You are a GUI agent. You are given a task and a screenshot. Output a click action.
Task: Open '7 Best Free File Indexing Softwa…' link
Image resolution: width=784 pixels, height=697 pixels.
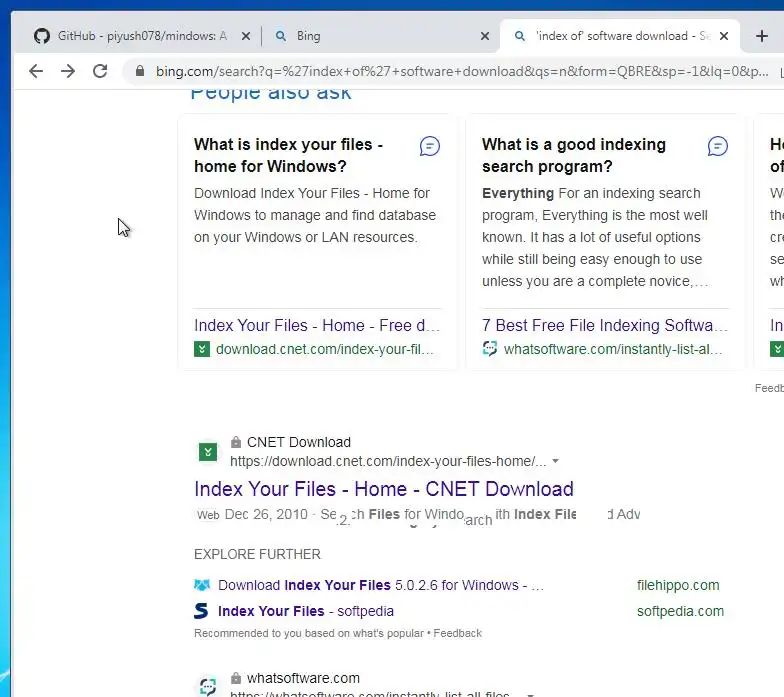coord(605,326)
